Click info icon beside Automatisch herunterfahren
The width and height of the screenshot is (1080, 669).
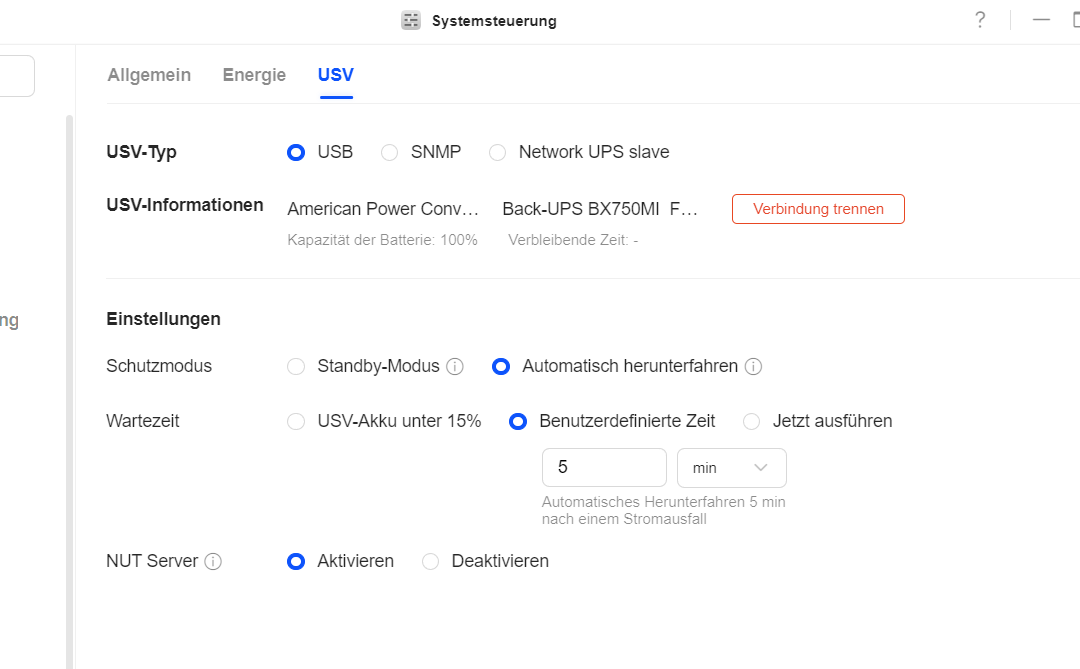point(754,367)
